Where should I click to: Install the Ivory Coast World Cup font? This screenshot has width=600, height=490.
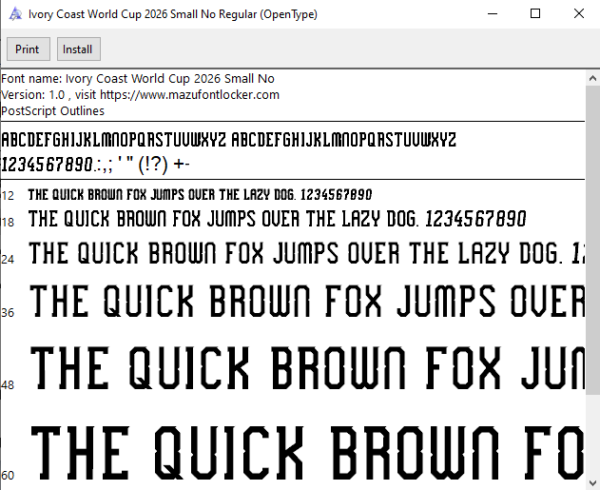[79, 49]
